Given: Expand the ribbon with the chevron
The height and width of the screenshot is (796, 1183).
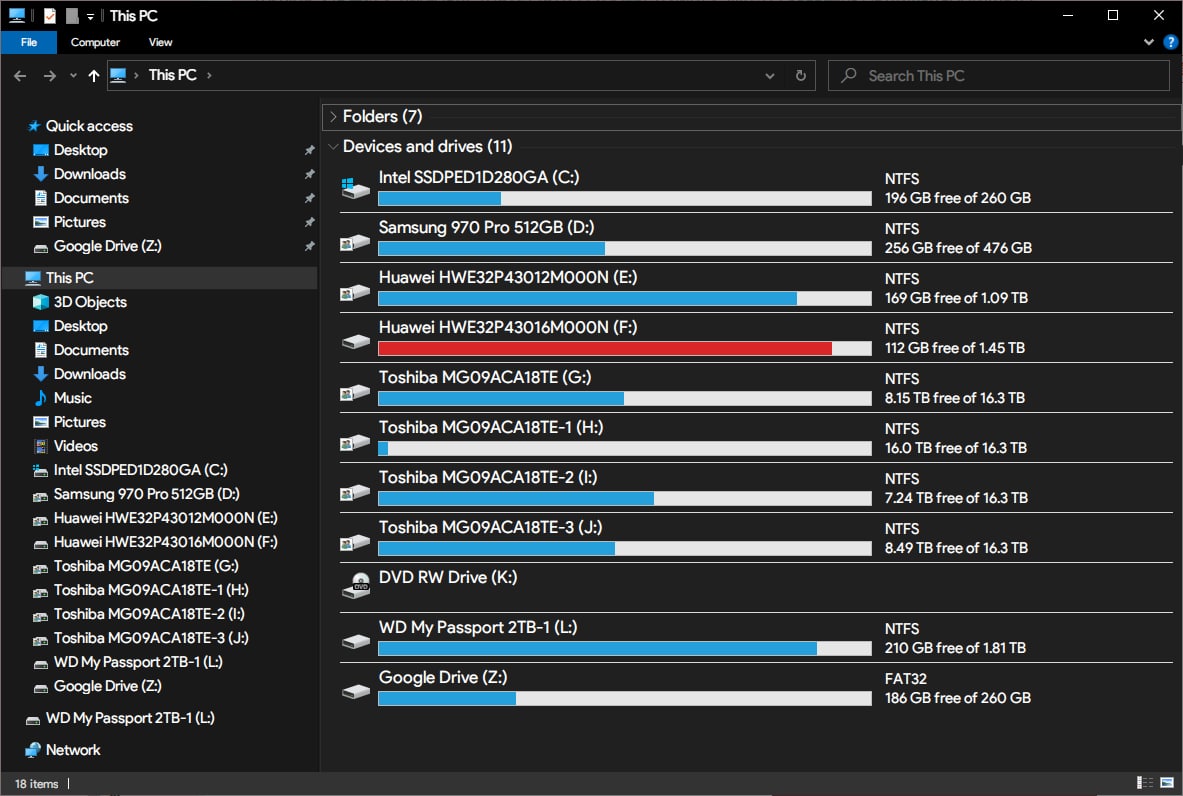Looking at the screenshot, I should (x=1149, y=42).
